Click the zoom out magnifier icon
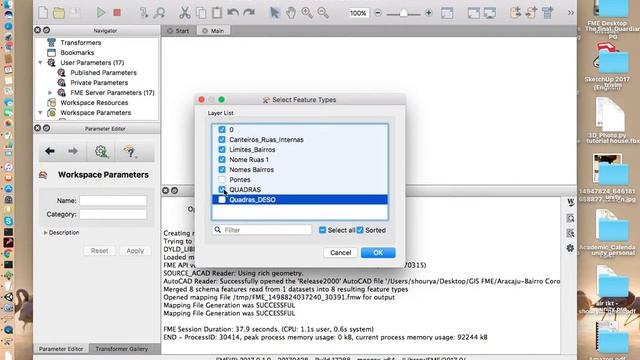 coord(323,13)
